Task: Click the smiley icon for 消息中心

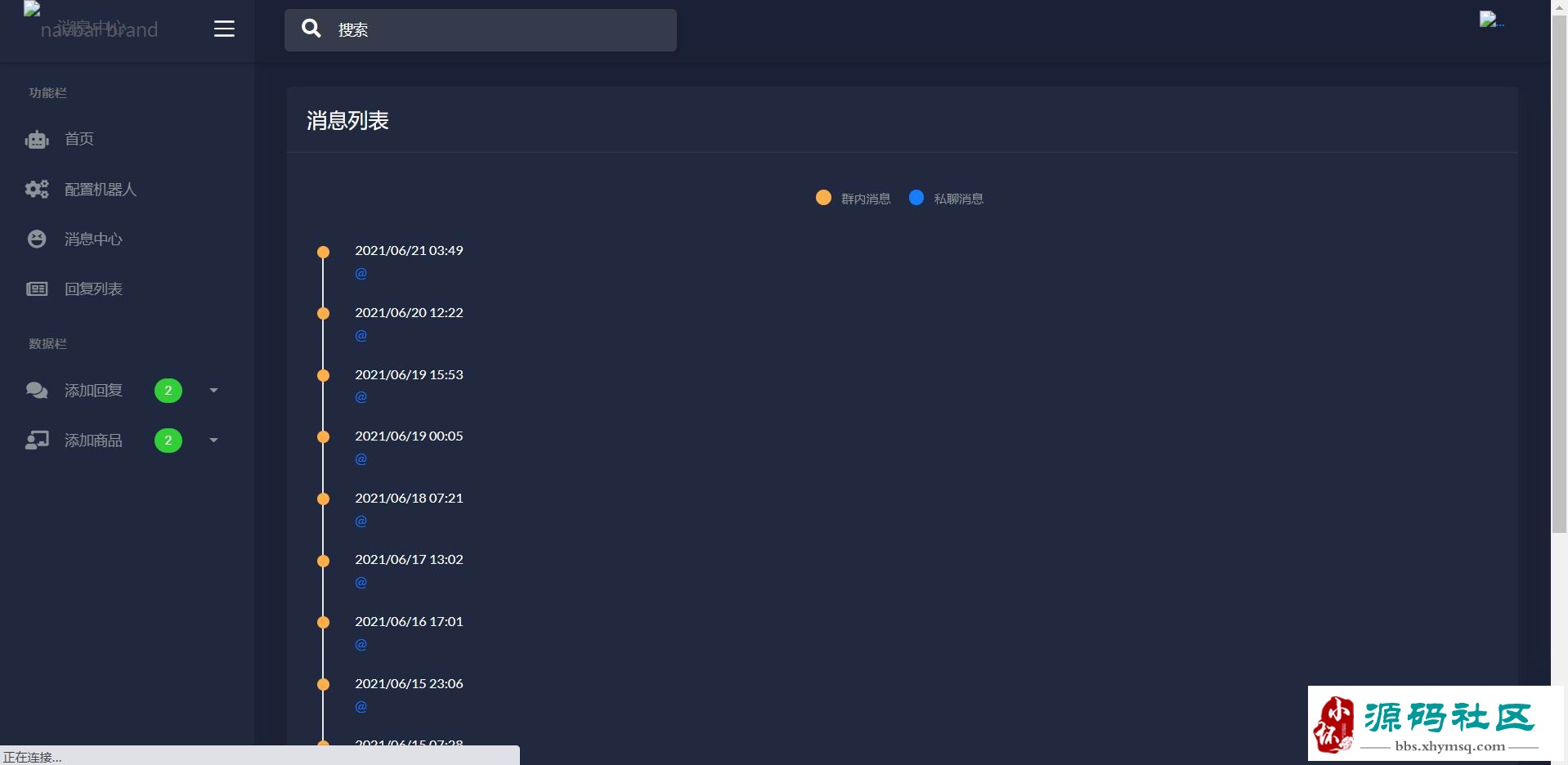Action: [37, 239]
